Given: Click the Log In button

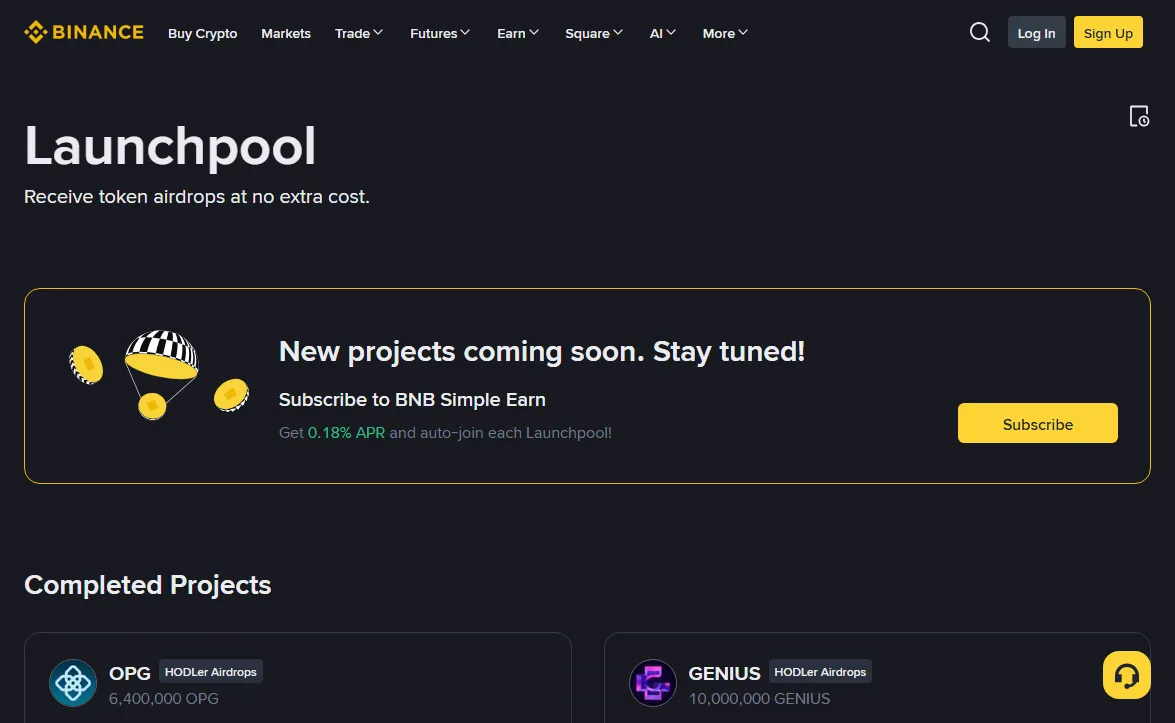Looking at the screenshot, I should 1036,32.
